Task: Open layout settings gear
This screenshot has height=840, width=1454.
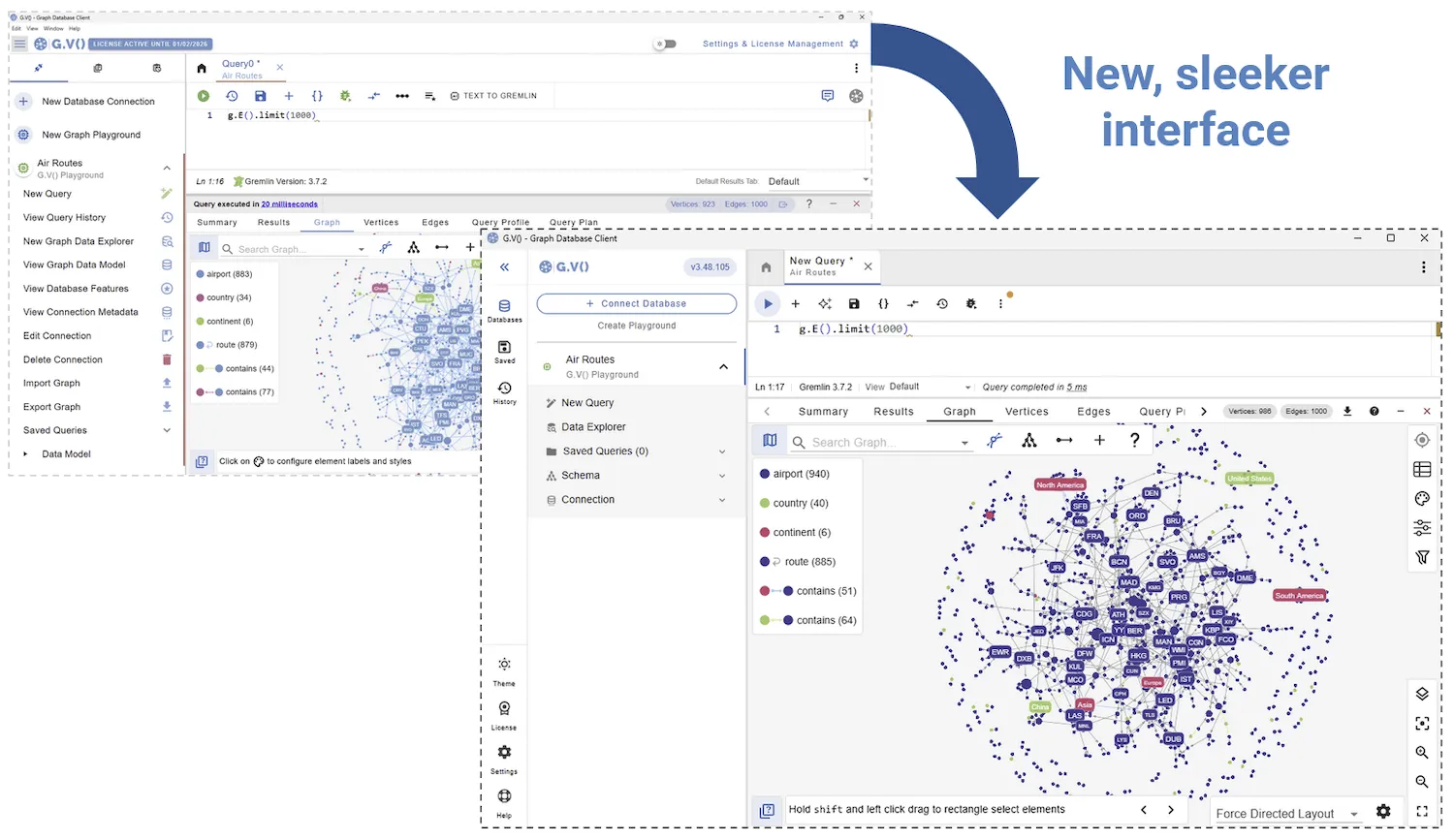Action: 1383,812
